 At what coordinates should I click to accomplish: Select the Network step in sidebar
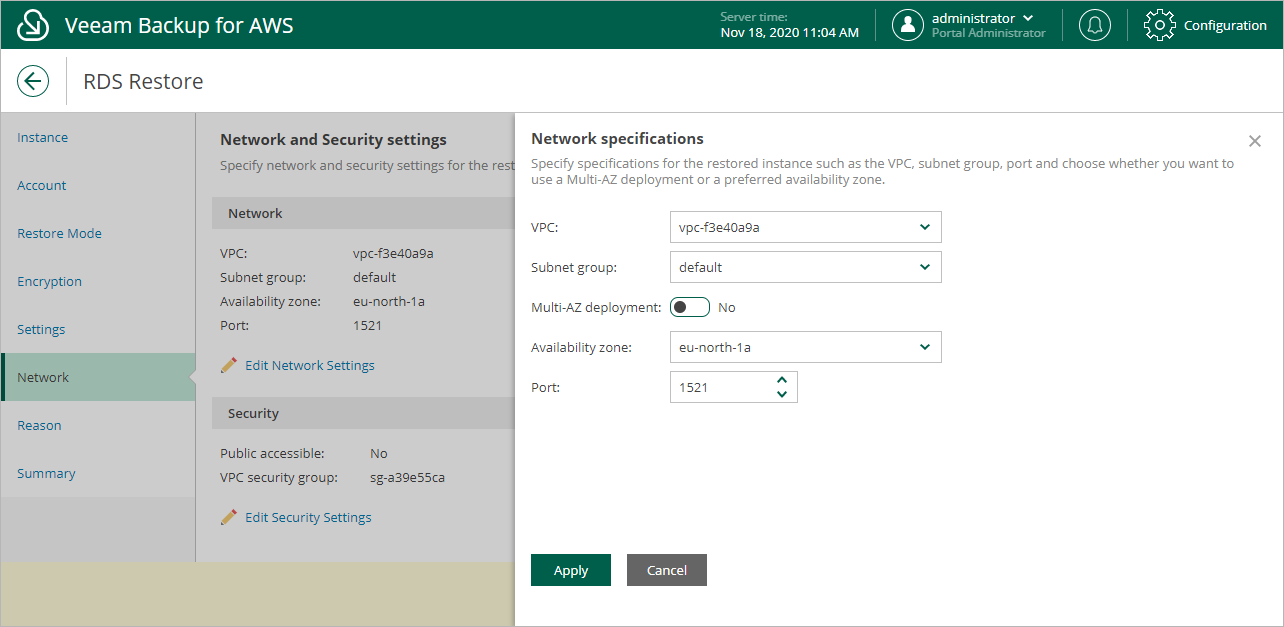pos(98,377)
